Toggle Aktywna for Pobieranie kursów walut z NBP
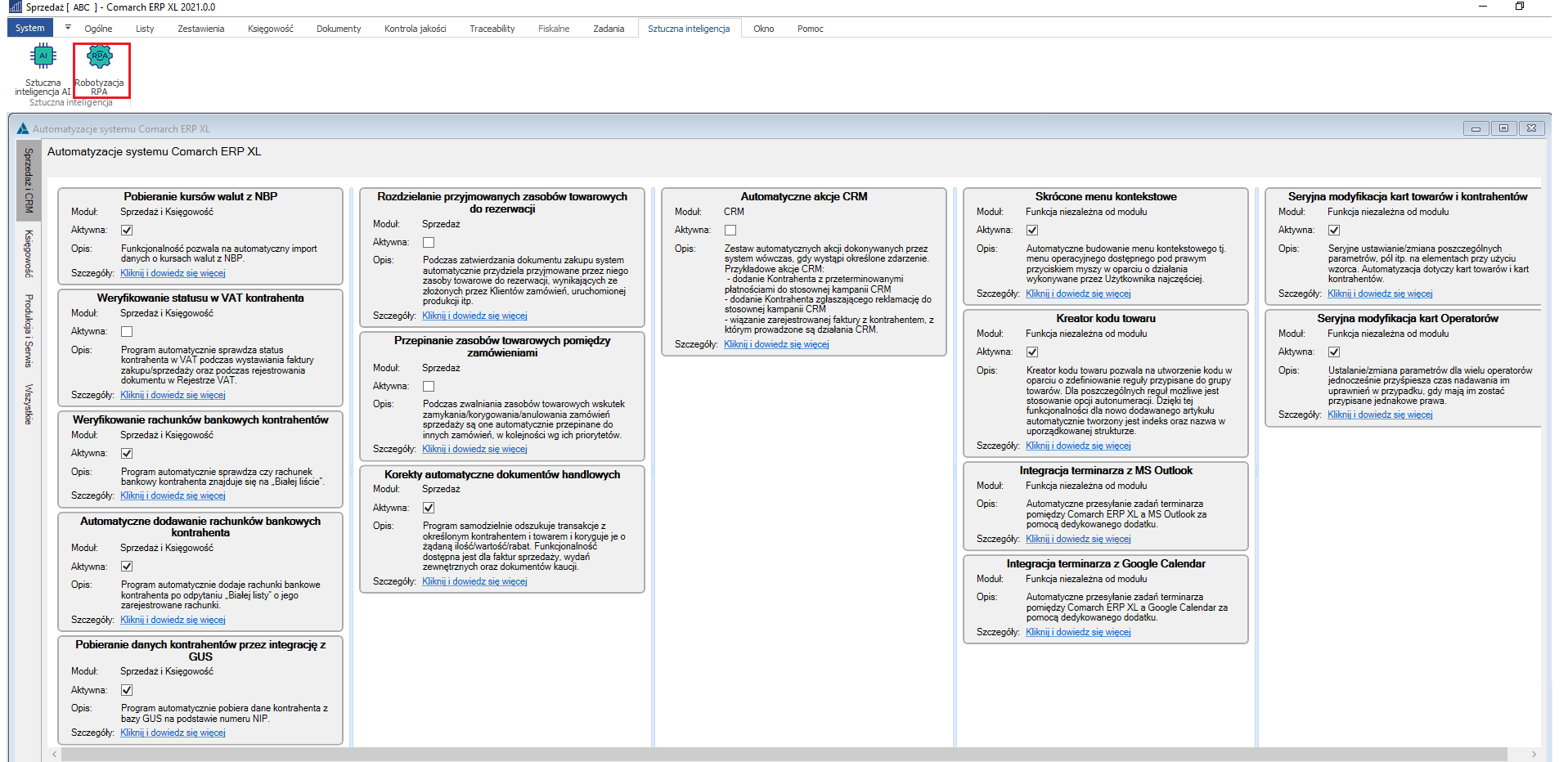Viewport: 1568px width, 762px height. 127,231
